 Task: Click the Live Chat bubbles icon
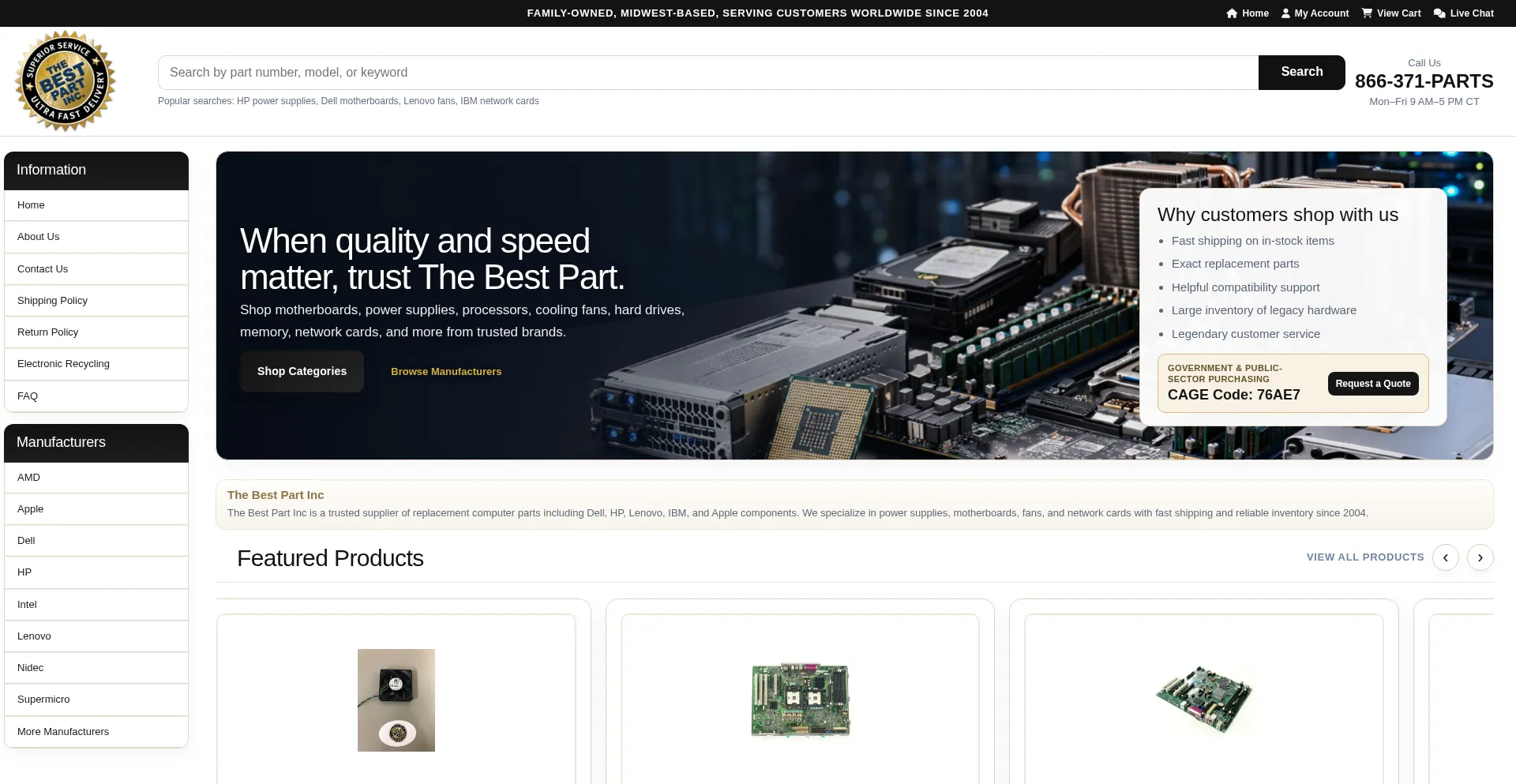(x=1439, y=13)
